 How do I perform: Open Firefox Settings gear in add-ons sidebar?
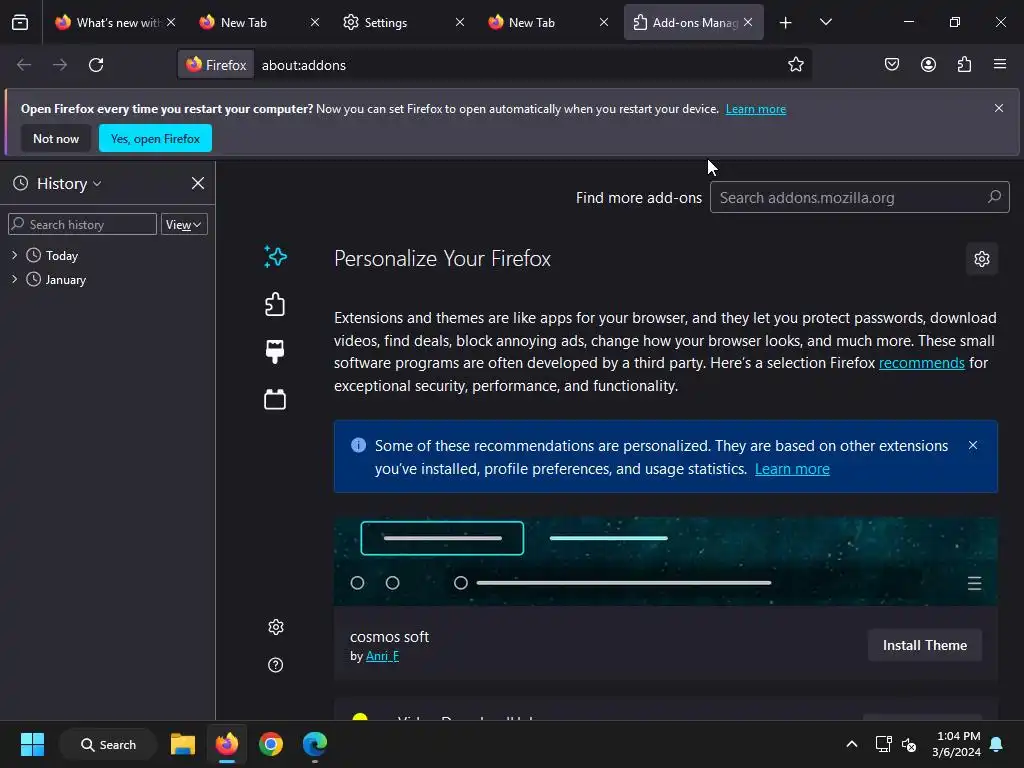[x=276, y=627]
